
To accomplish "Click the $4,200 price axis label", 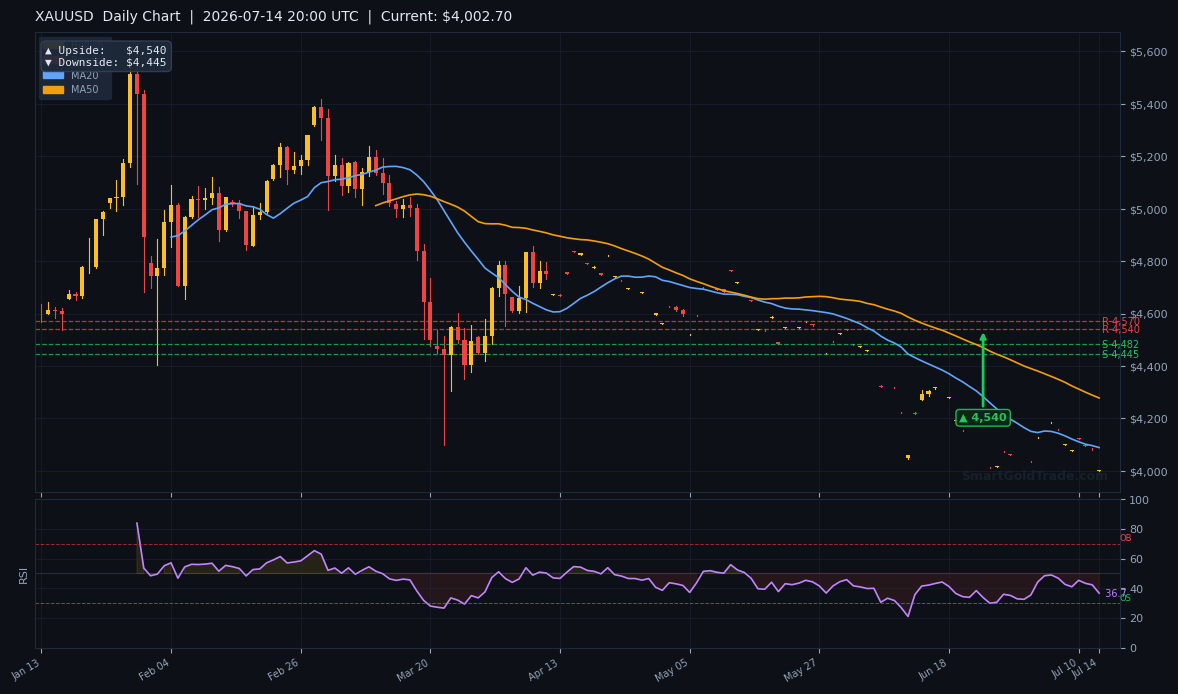I will [1149, 419].
